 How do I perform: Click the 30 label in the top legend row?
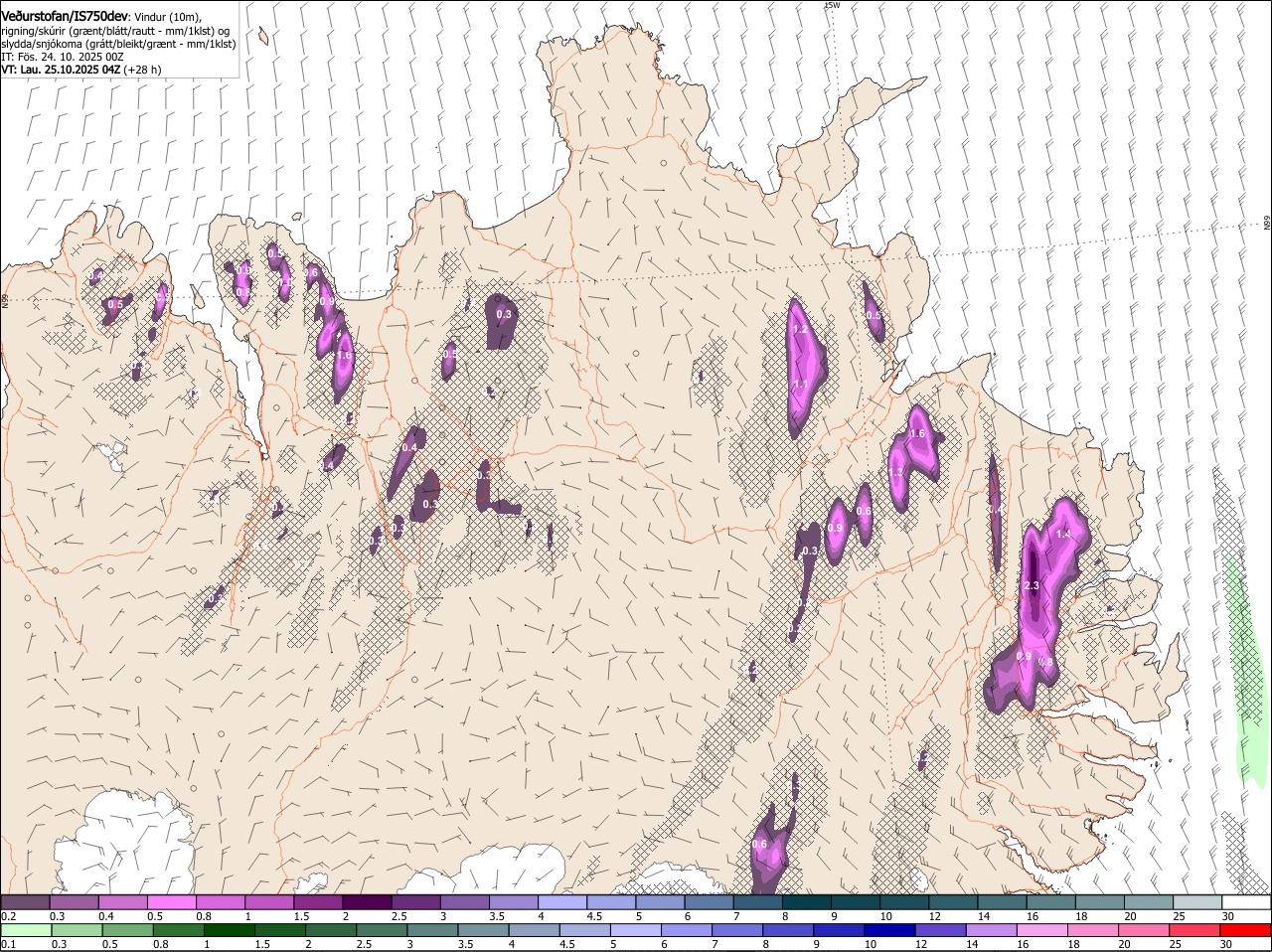(1228, 916)
